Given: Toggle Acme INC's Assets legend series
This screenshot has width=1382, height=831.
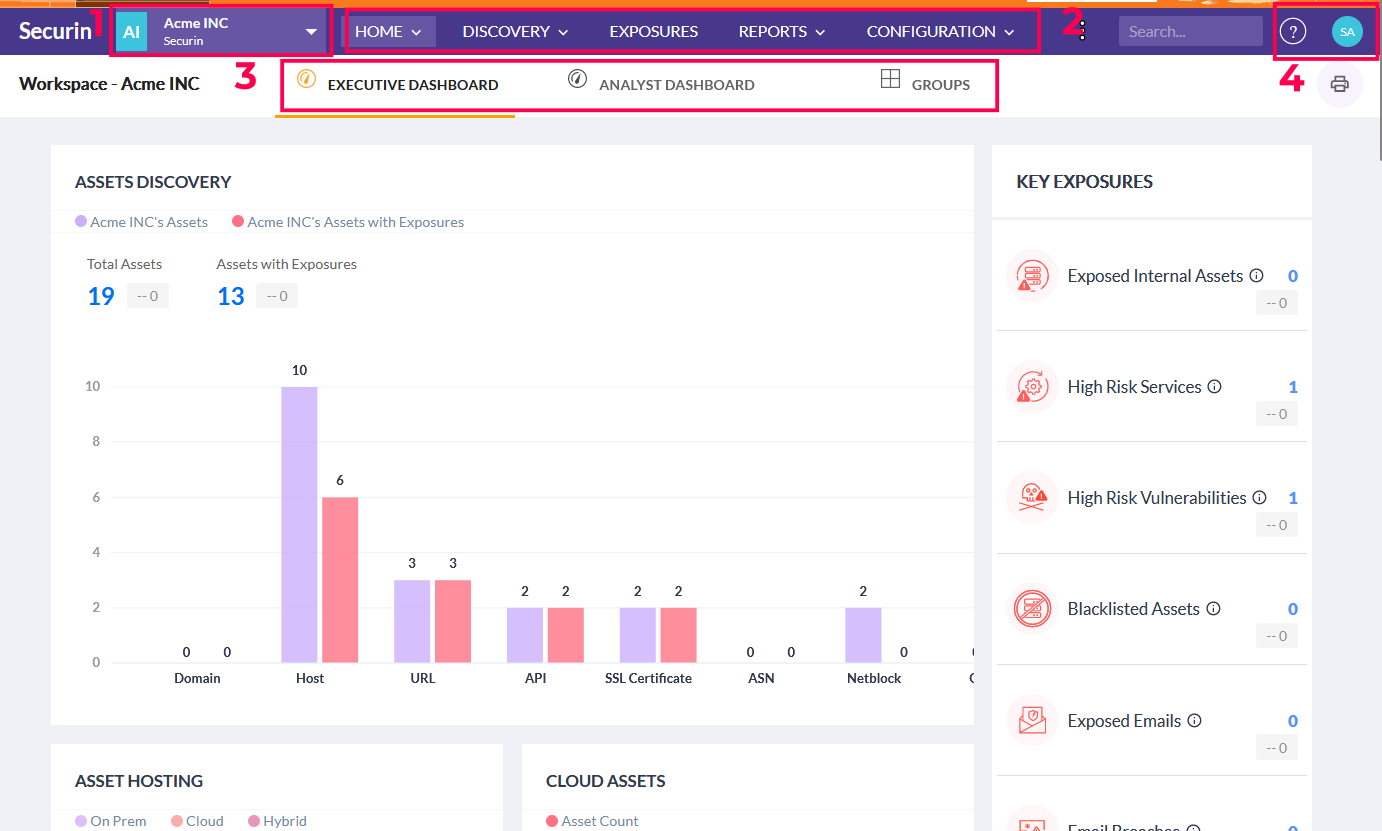Looking at the screenshot, I should (142, 222).
